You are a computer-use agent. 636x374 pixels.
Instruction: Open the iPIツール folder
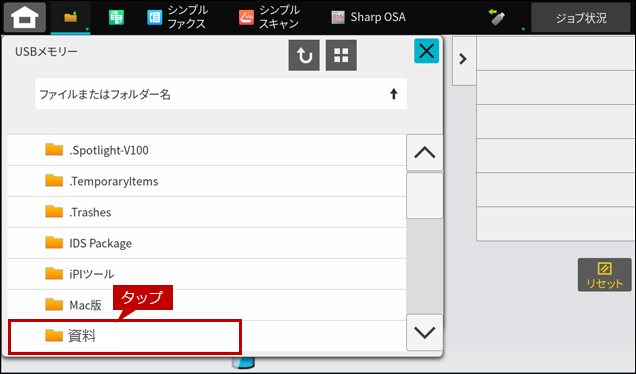pos(207,274)
